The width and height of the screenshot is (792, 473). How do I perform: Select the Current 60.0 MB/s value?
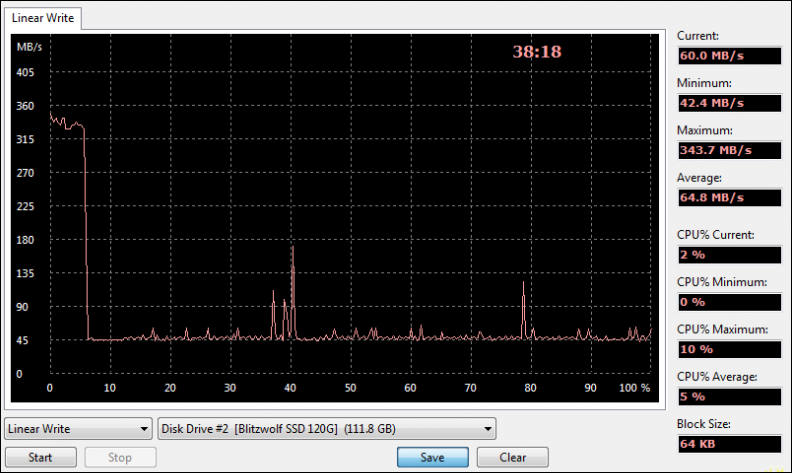click(x=729, y=56)
